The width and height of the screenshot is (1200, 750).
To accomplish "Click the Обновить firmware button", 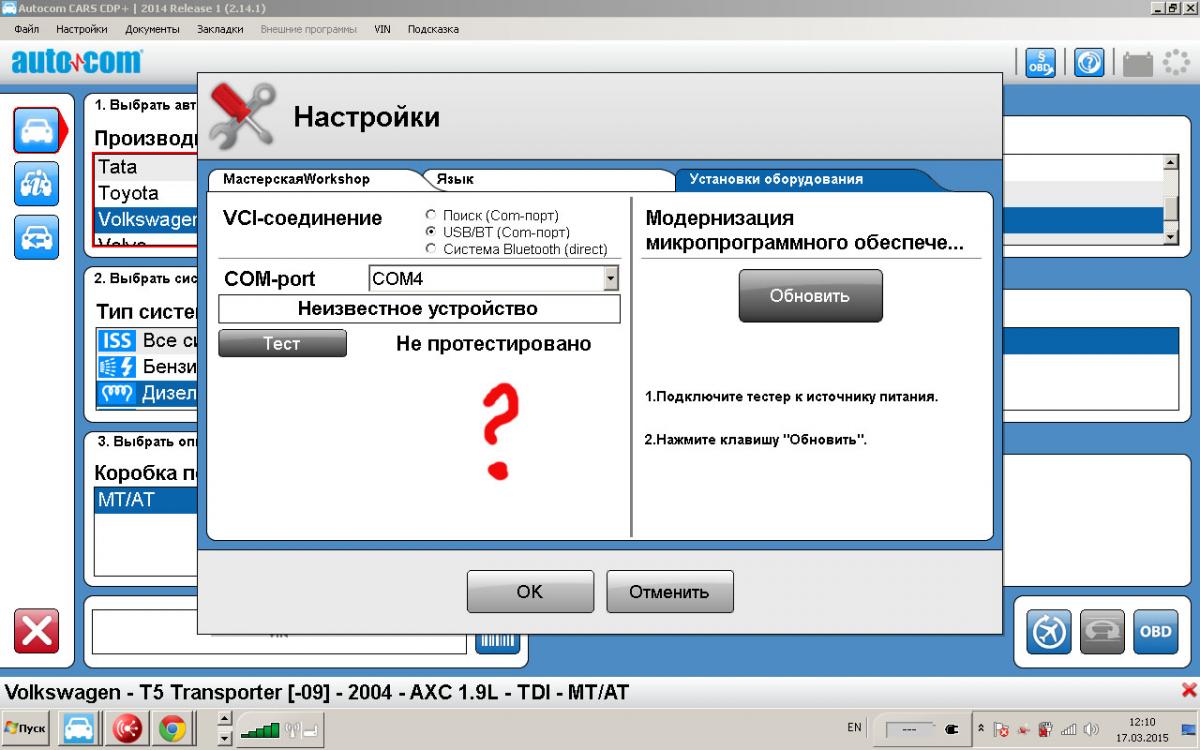I will (810, 296).
